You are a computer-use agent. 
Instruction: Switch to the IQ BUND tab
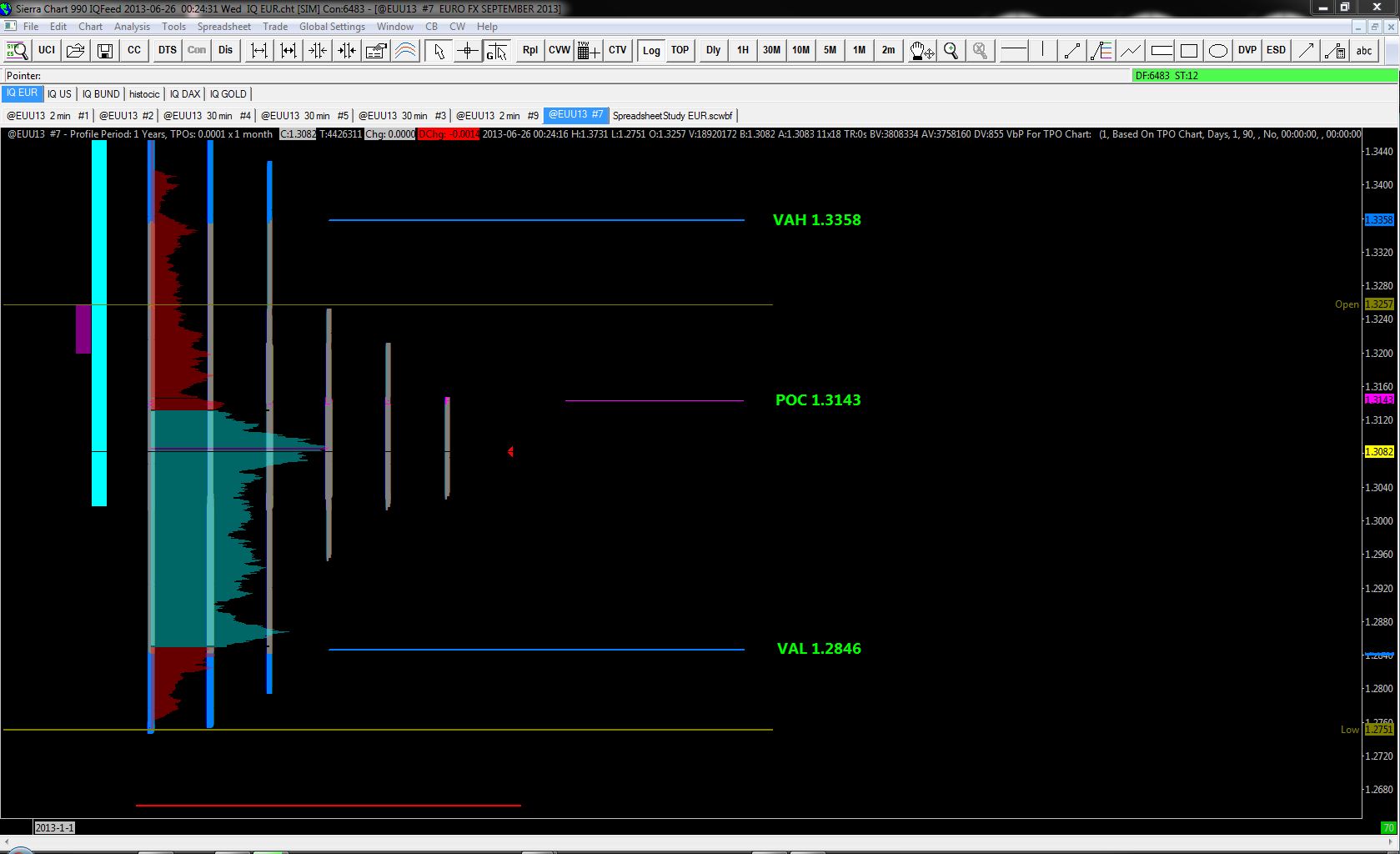coord(101,94)
